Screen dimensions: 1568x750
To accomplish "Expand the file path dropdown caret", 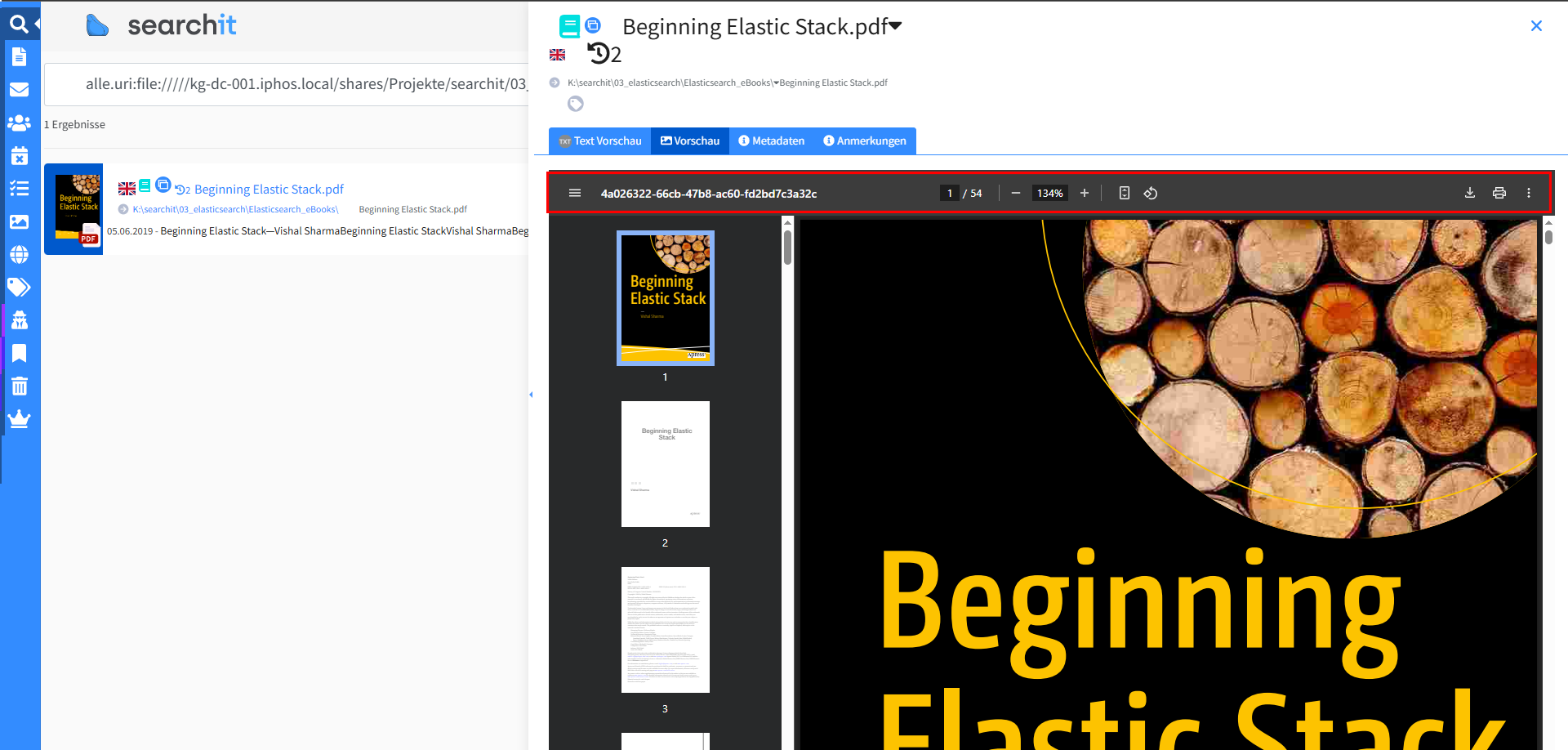I will coord(776,83).
